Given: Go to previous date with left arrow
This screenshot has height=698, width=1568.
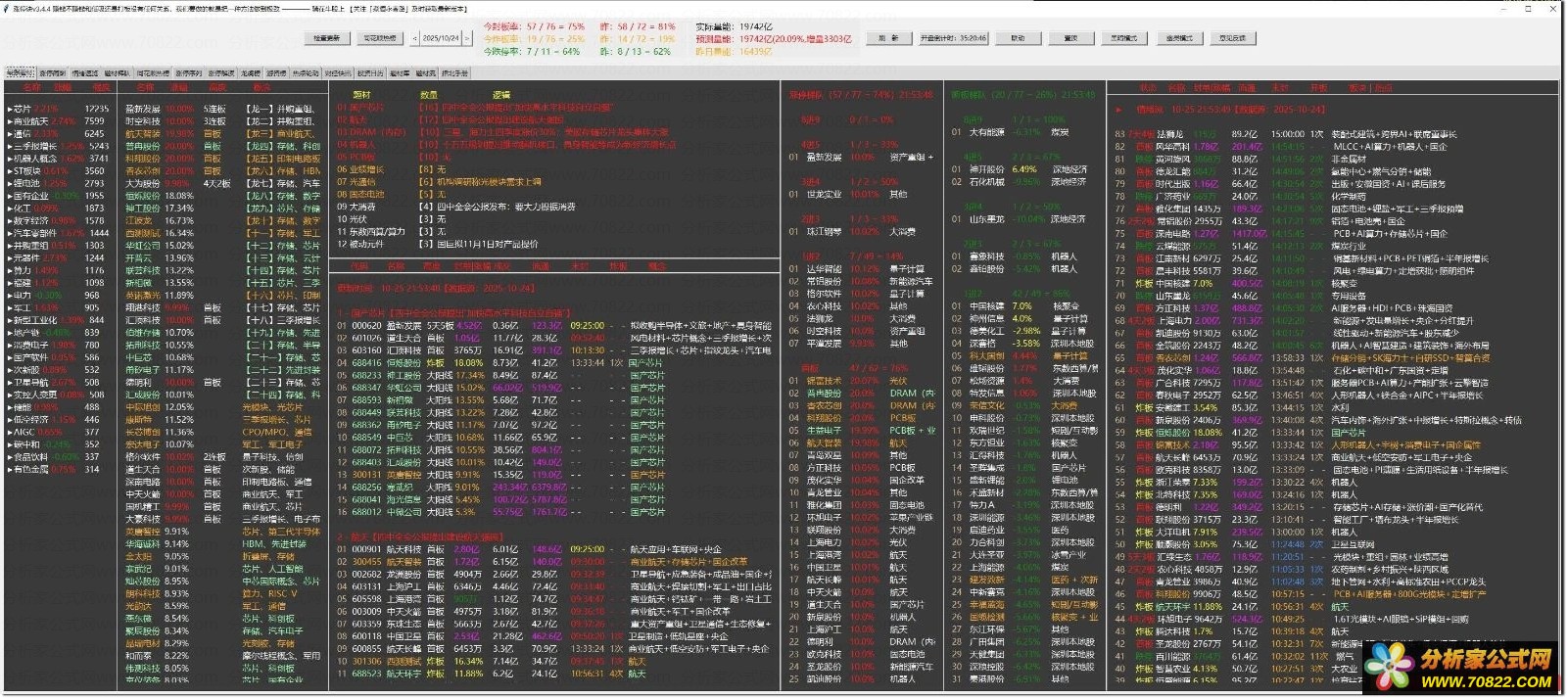Looking at the screenshot, I should [413, 38].
